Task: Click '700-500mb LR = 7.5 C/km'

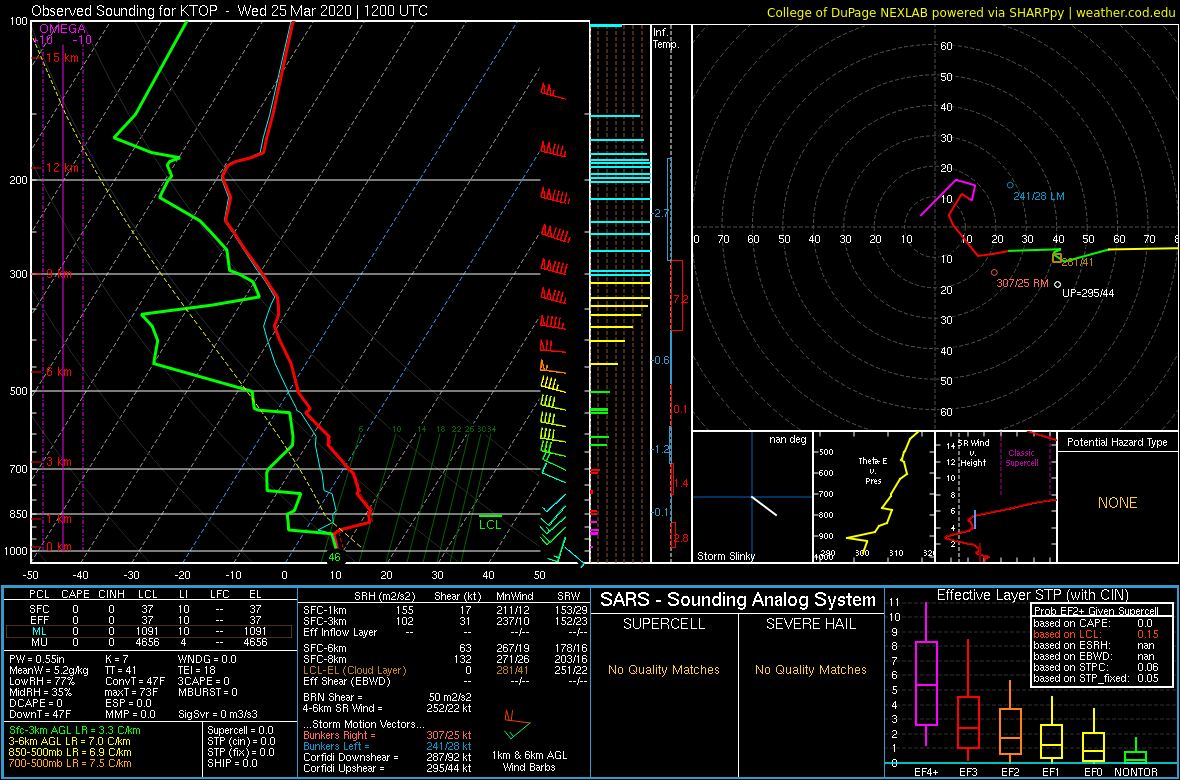Action: (70, 763)
